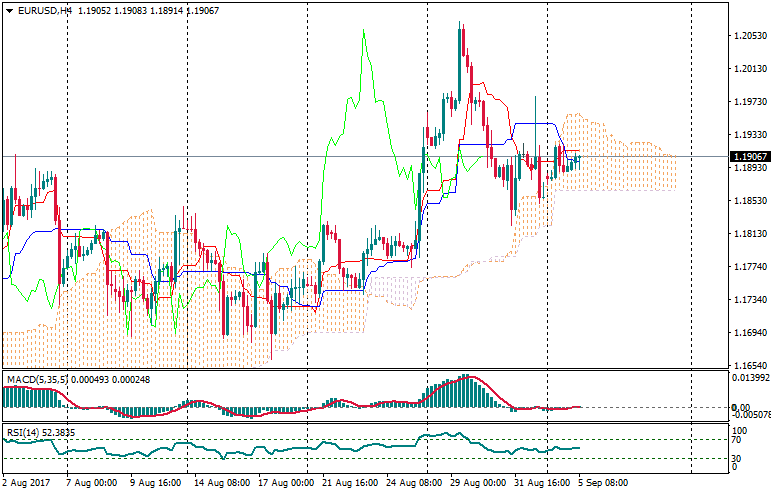Image resolution: width=771 pixels, height=494 pixels.
Task: Select the highlighted current price tag 1.19067
Action: point(750,157)
